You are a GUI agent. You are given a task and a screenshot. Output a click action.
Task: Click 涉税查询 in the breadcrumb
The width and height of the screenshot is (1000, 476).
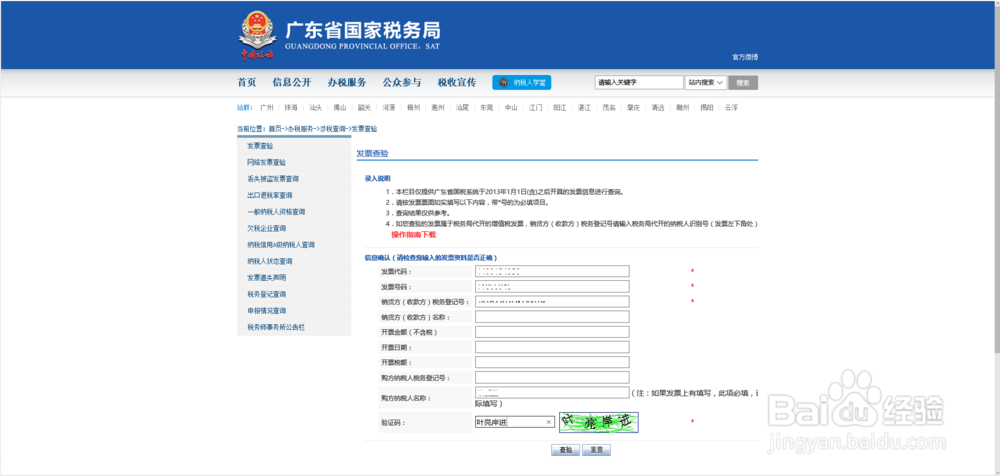click(x=332, y=129)
